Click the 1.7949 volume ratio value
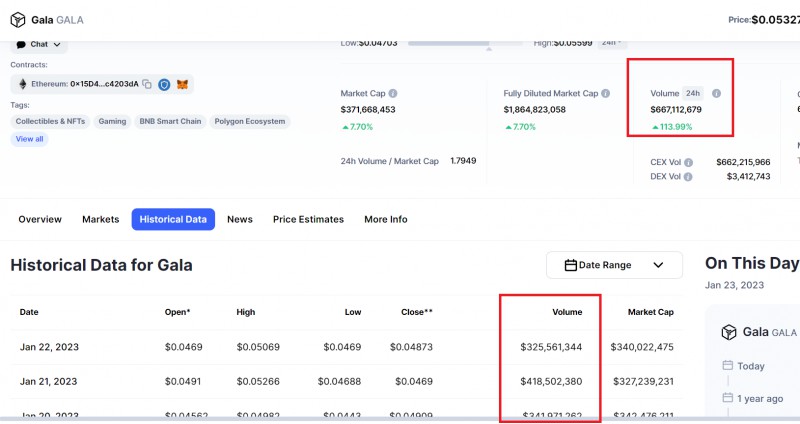 pyautogui.click(x=463, y=161)
